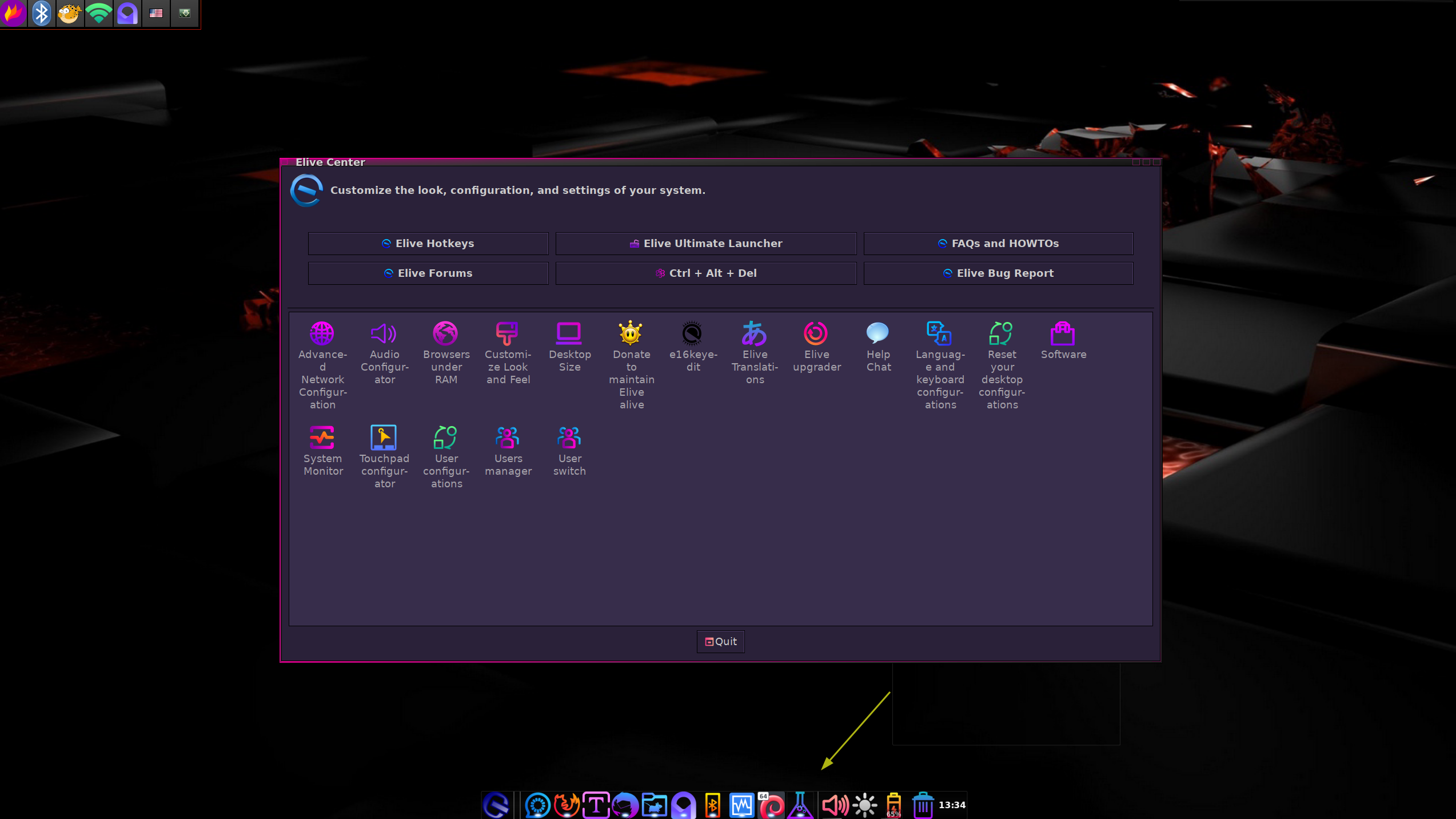
Task: Click the volume speaker icon in dock
Action: tap(835, 805)
